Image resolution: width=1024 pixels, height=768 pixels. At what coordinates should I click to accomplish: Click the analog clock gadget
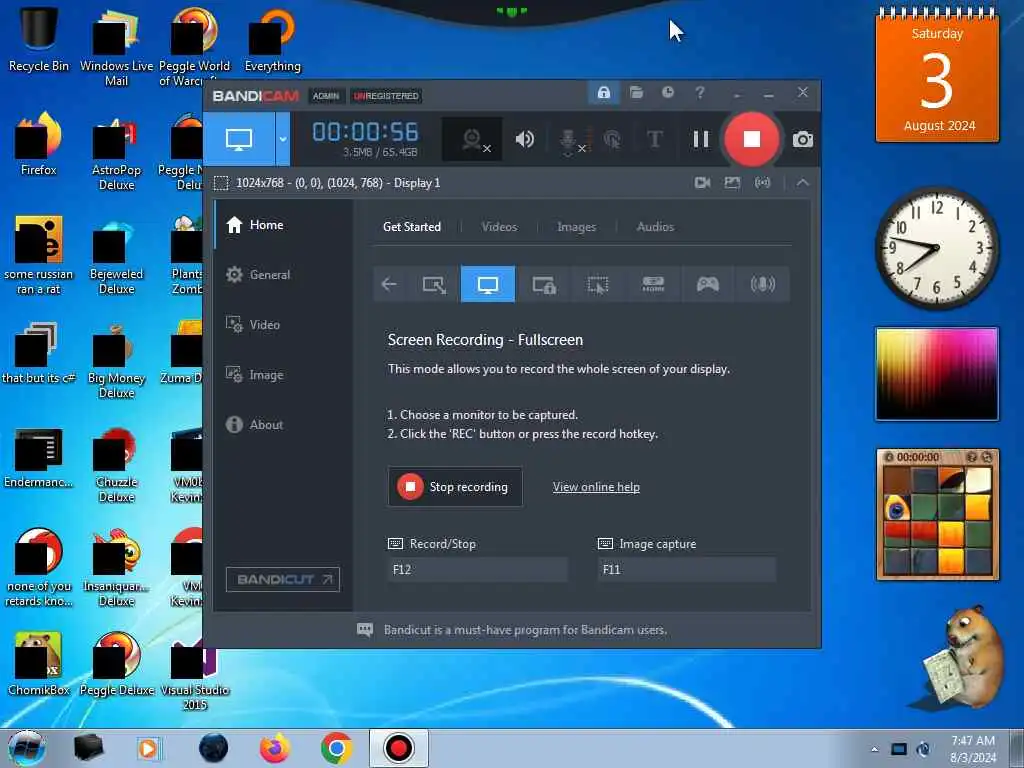937,248
